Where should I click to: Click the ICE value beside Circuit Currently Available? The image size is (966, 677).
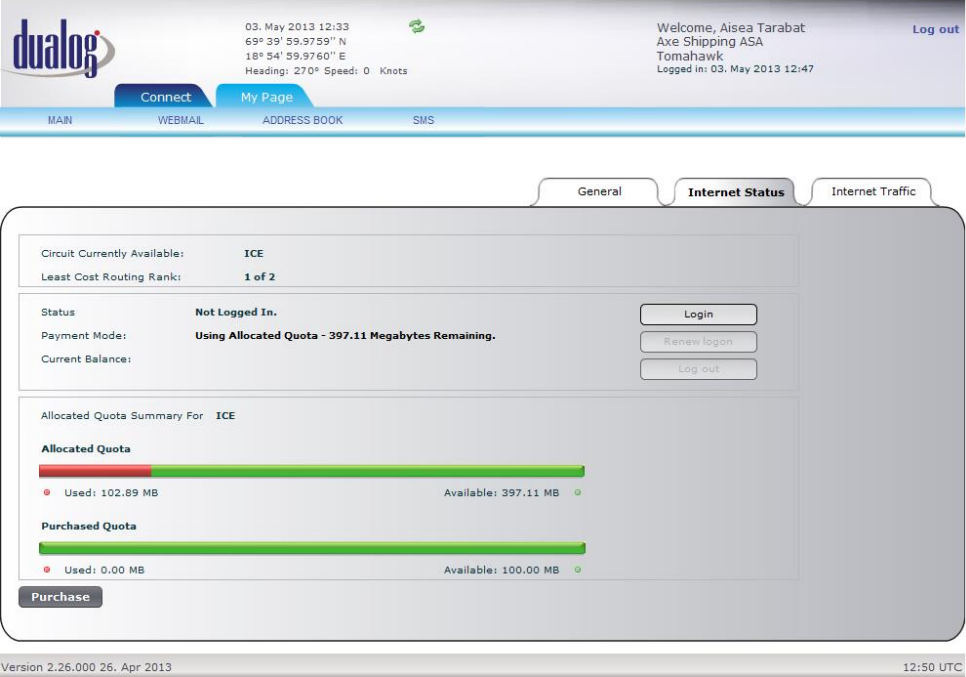pyautogui.click(x=254, y=253)
